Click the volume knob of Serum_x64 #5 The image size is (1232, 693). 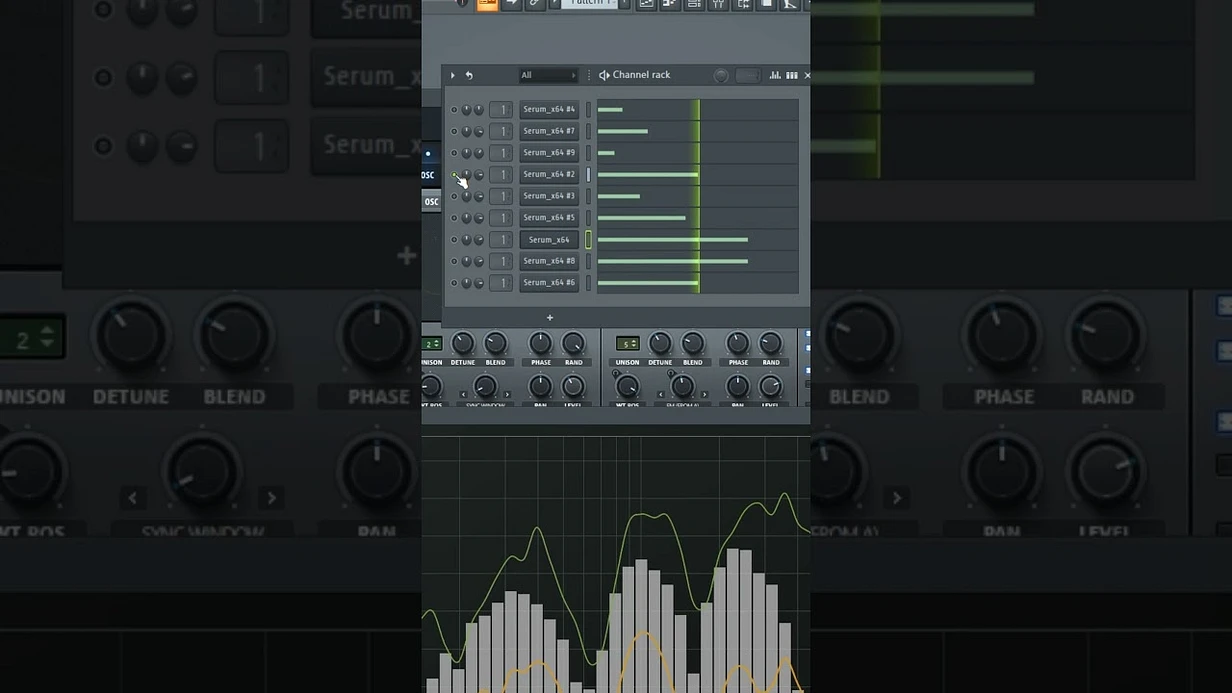[x=479, y=218]
